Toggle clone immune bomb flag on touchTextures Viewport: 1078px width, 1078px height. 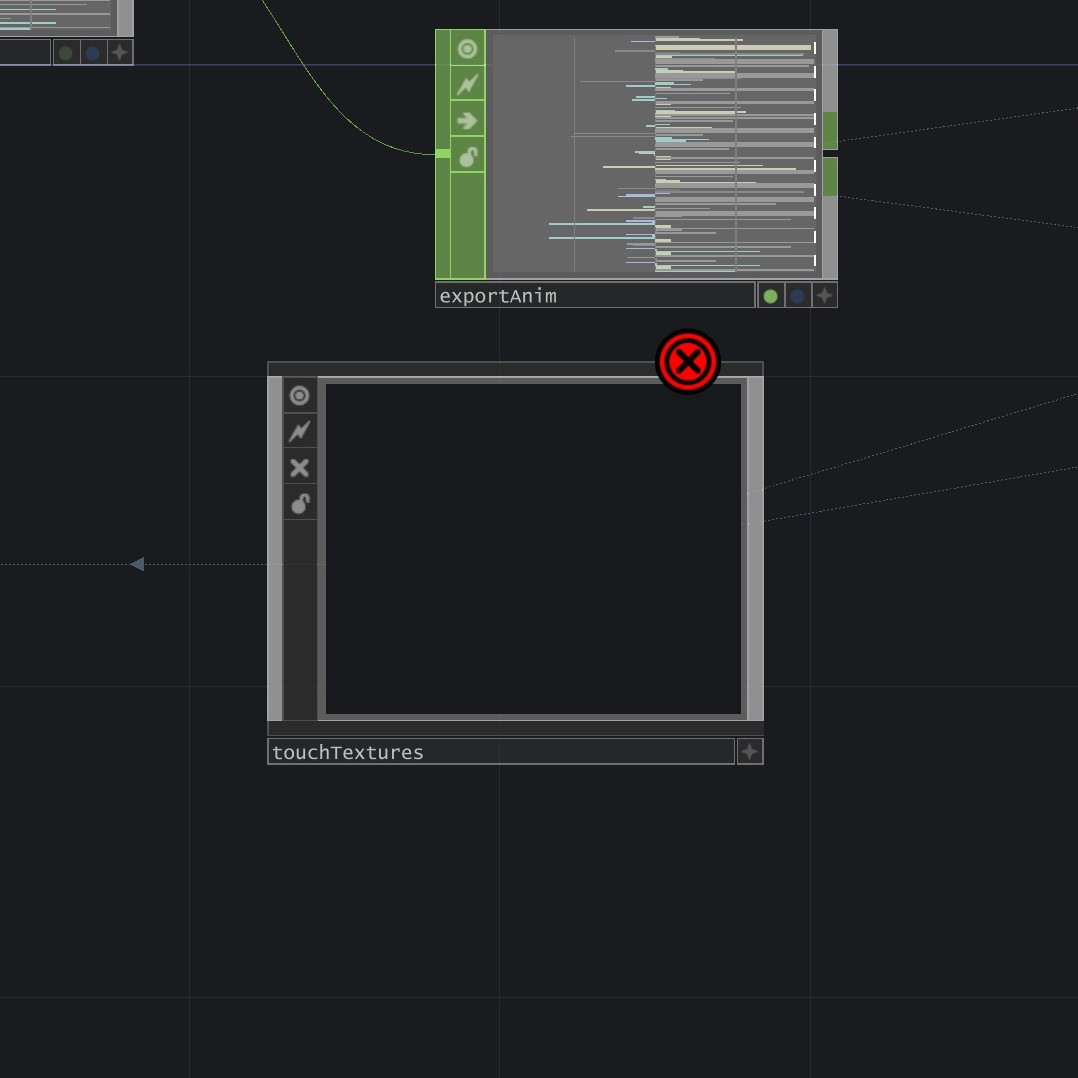299,503
